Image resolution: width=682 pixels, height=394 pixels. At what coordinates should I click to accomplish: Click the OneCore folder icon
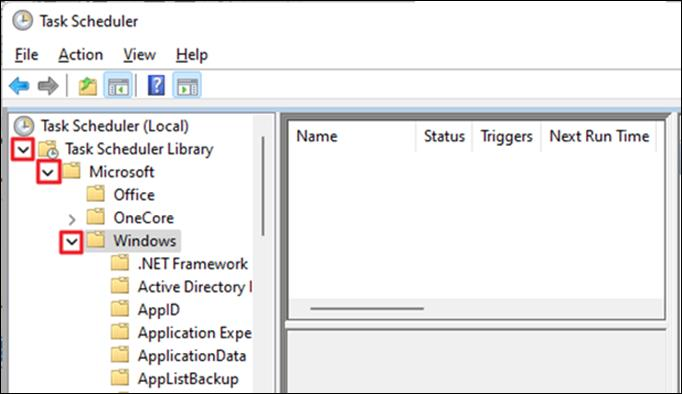point(96,217)
